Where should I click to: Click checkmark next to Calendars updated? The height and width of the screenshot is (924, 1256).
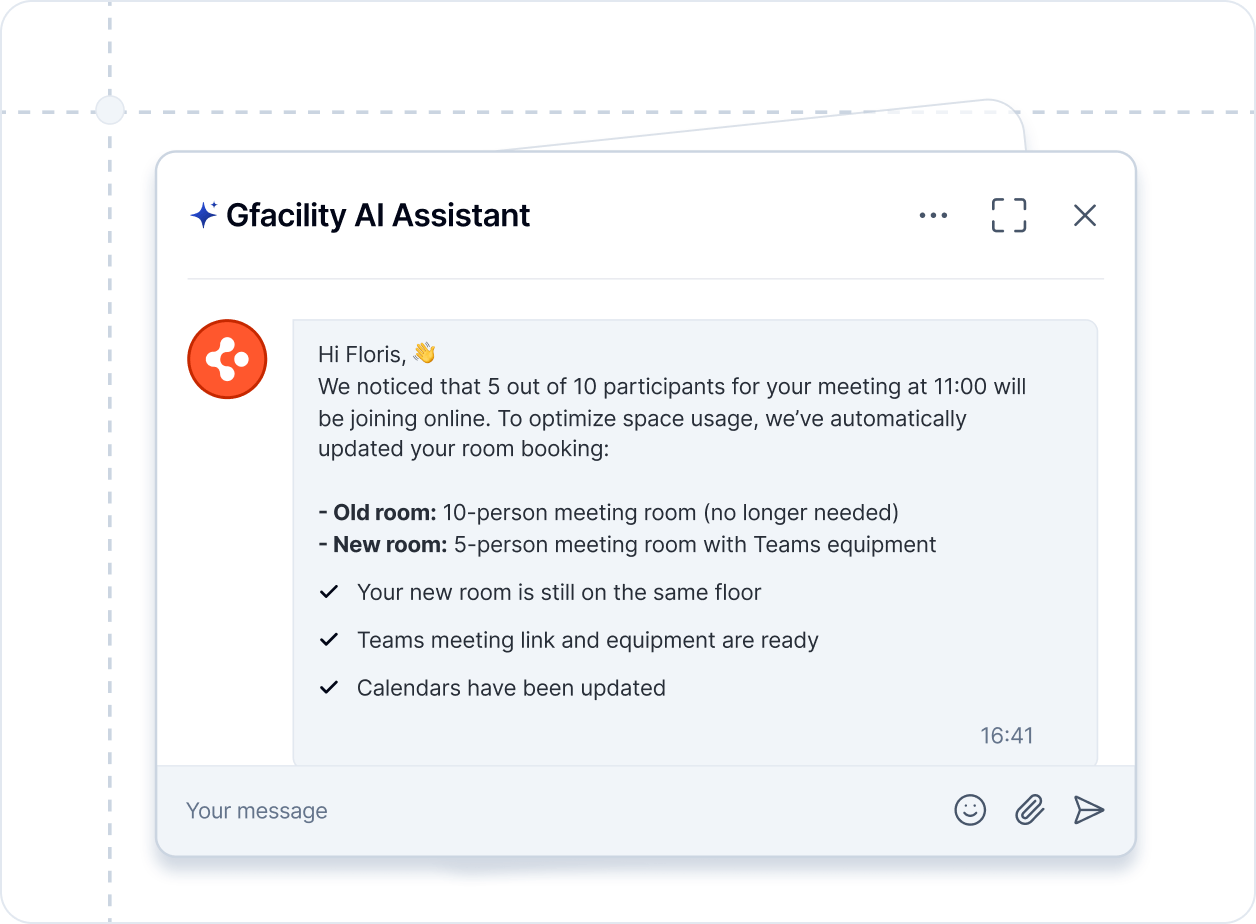tap(328, 688)
